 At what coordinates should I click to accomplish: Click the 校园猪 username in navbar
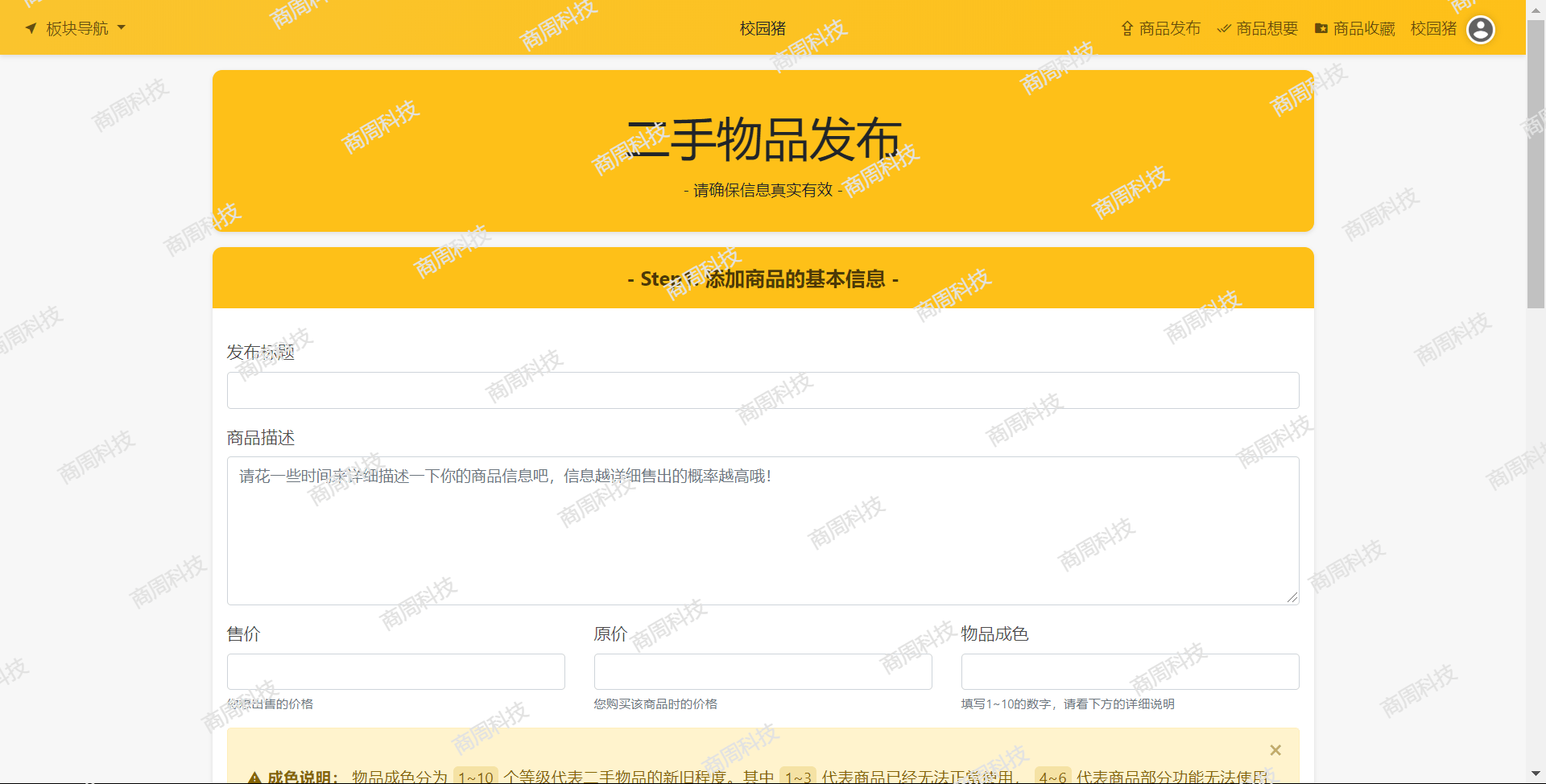point(1433,28)
